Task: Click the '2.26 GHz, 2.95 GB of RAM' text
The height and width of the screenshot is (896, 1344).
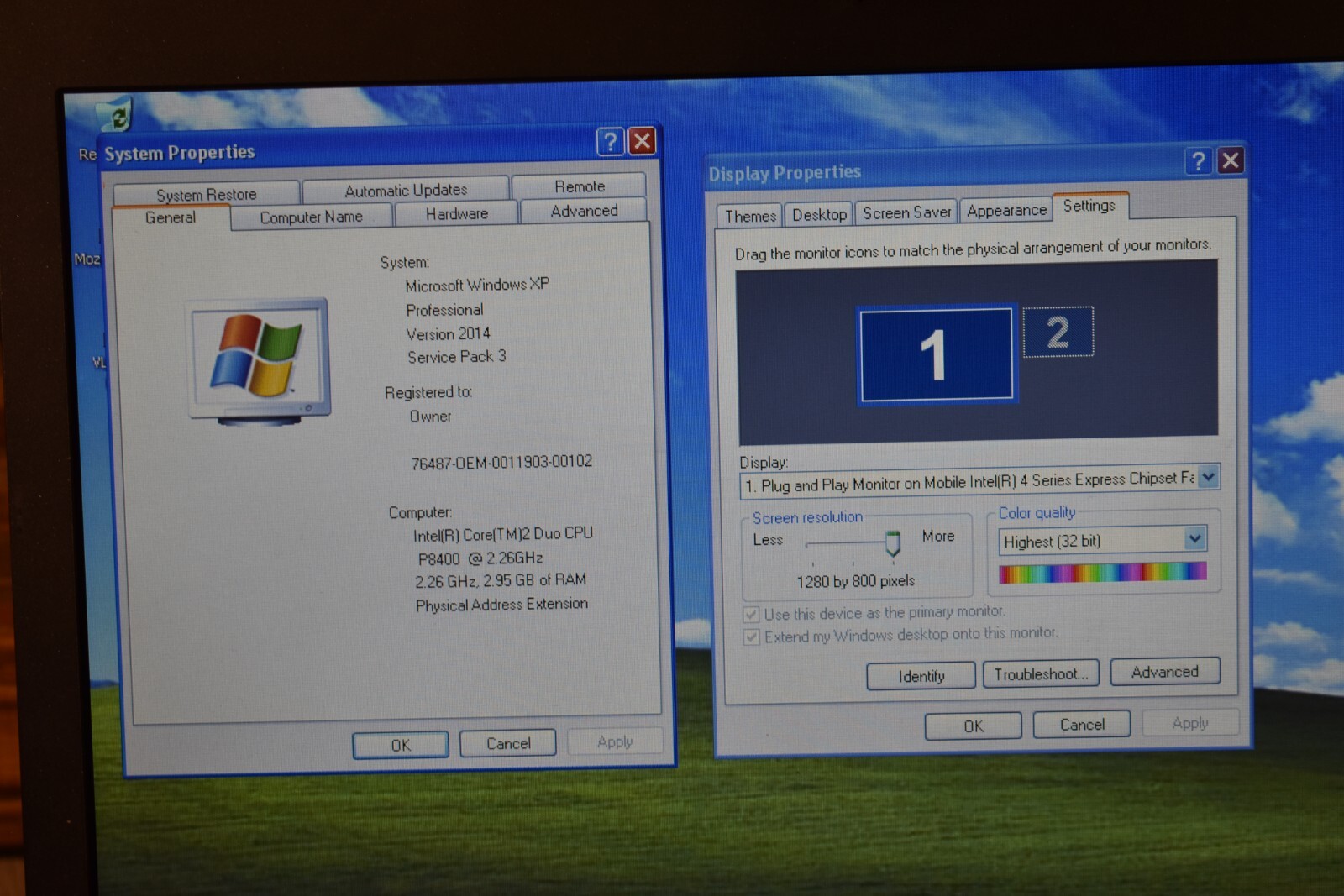Action: pyautogui.click(x=501, y=580)
